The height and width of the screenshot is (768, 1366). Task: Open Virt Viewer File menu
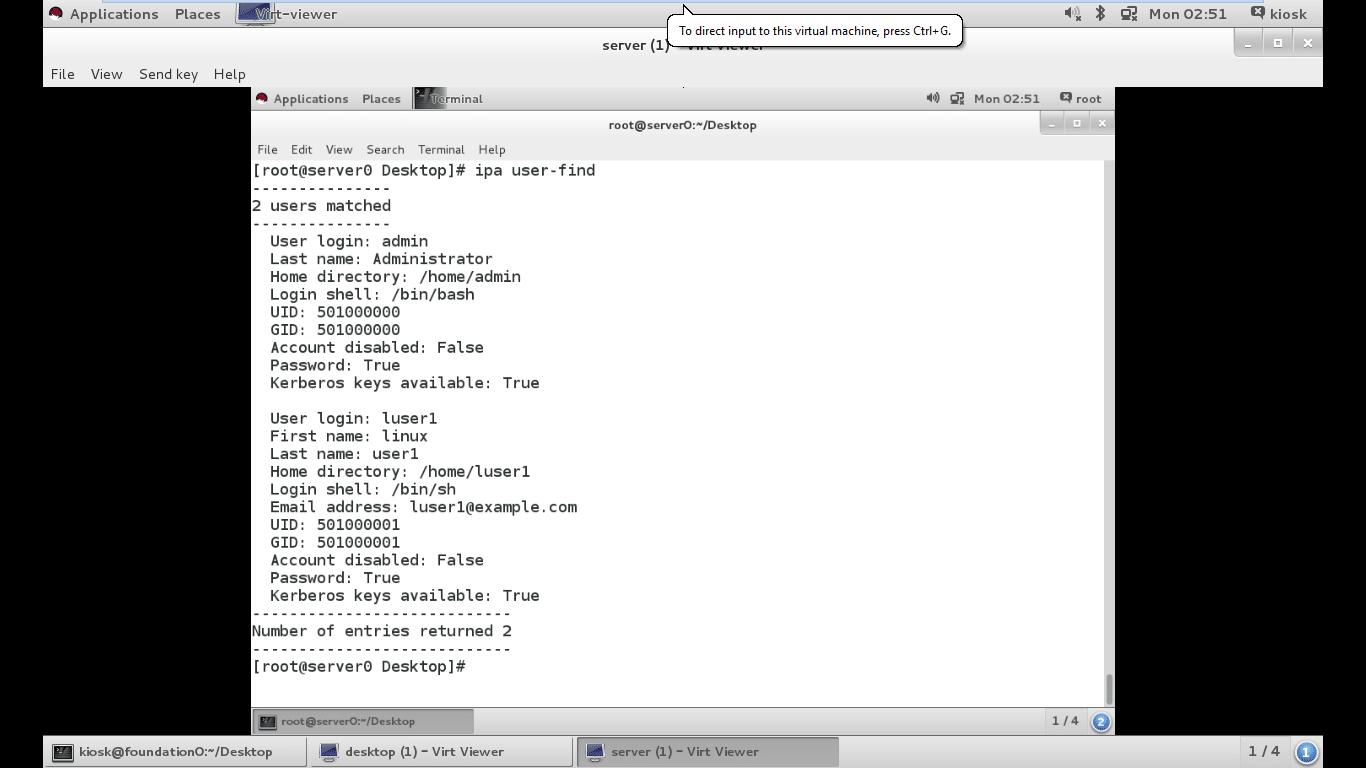(62, 74)
